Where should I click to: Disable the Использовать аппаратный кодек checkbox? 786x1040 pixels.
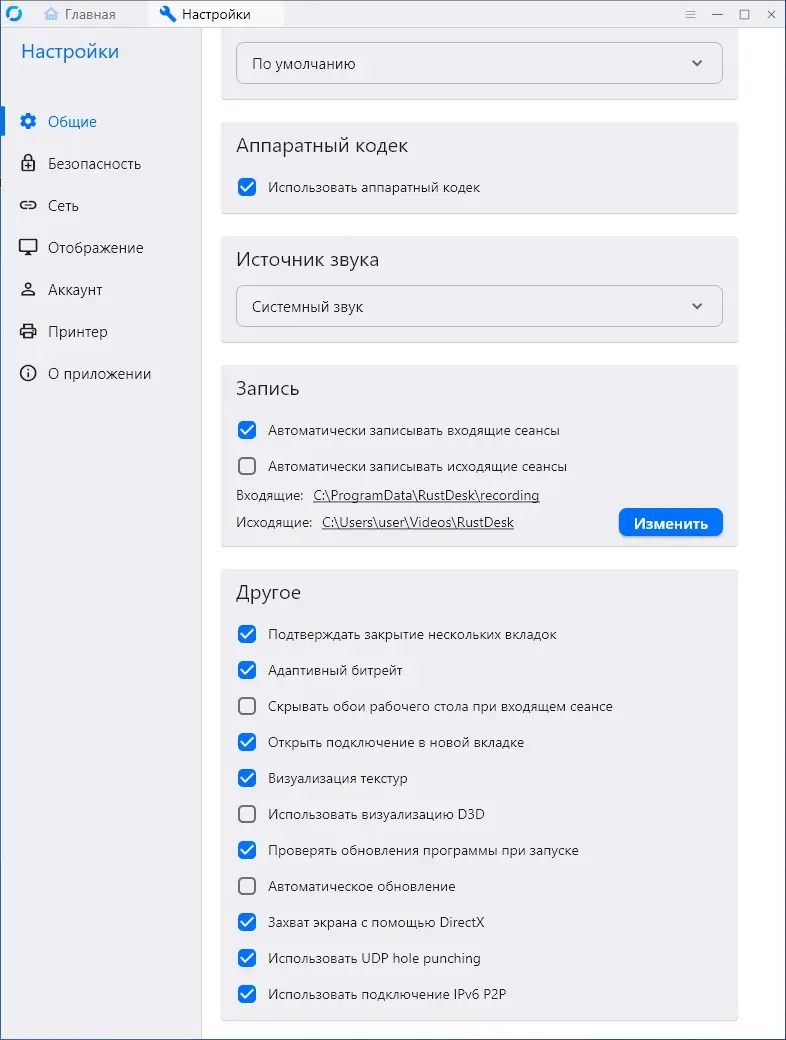click(247, 187)
